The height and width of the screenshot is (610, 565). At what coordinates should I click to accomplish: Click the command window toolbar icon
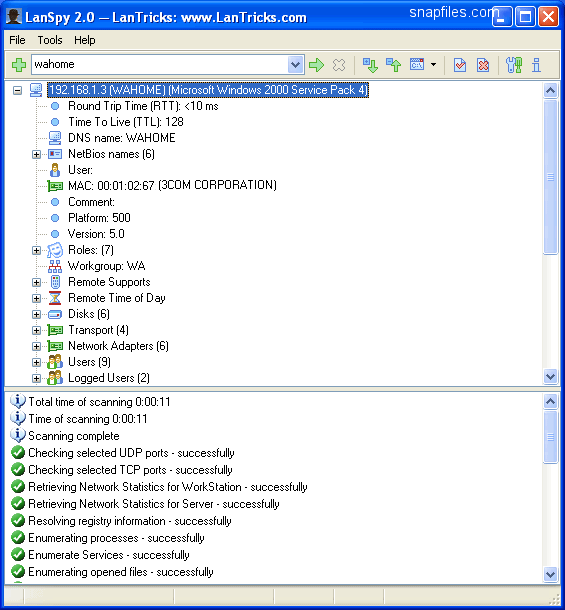pyautogui.click(x=417, y=64)
